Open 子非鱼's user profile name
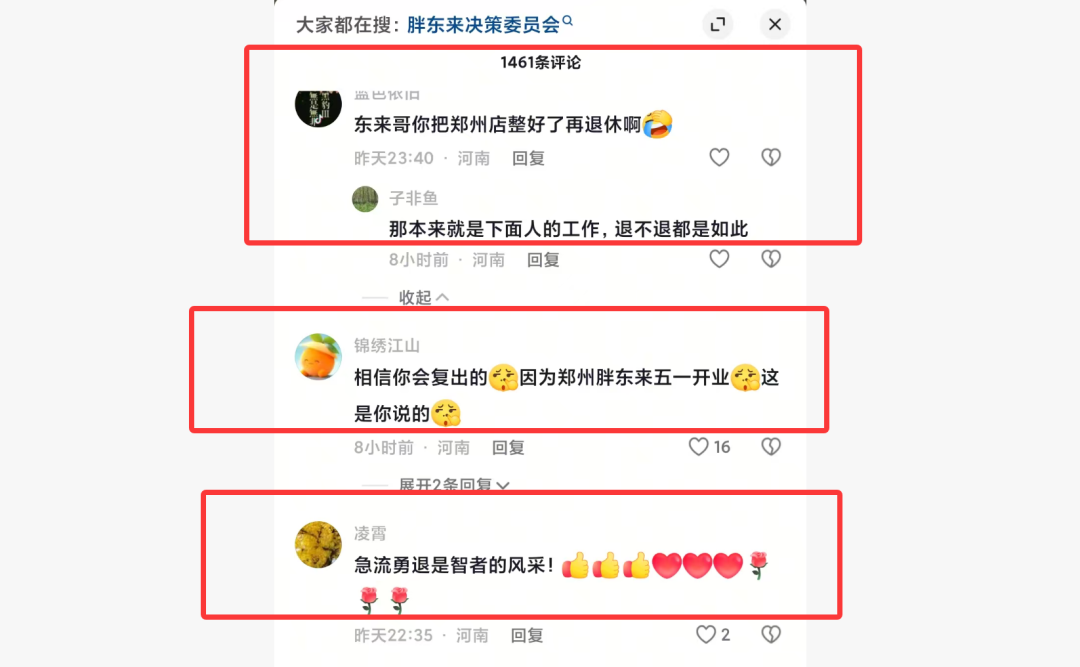The height and width of the screenshot is (667, 1080). 413,198
